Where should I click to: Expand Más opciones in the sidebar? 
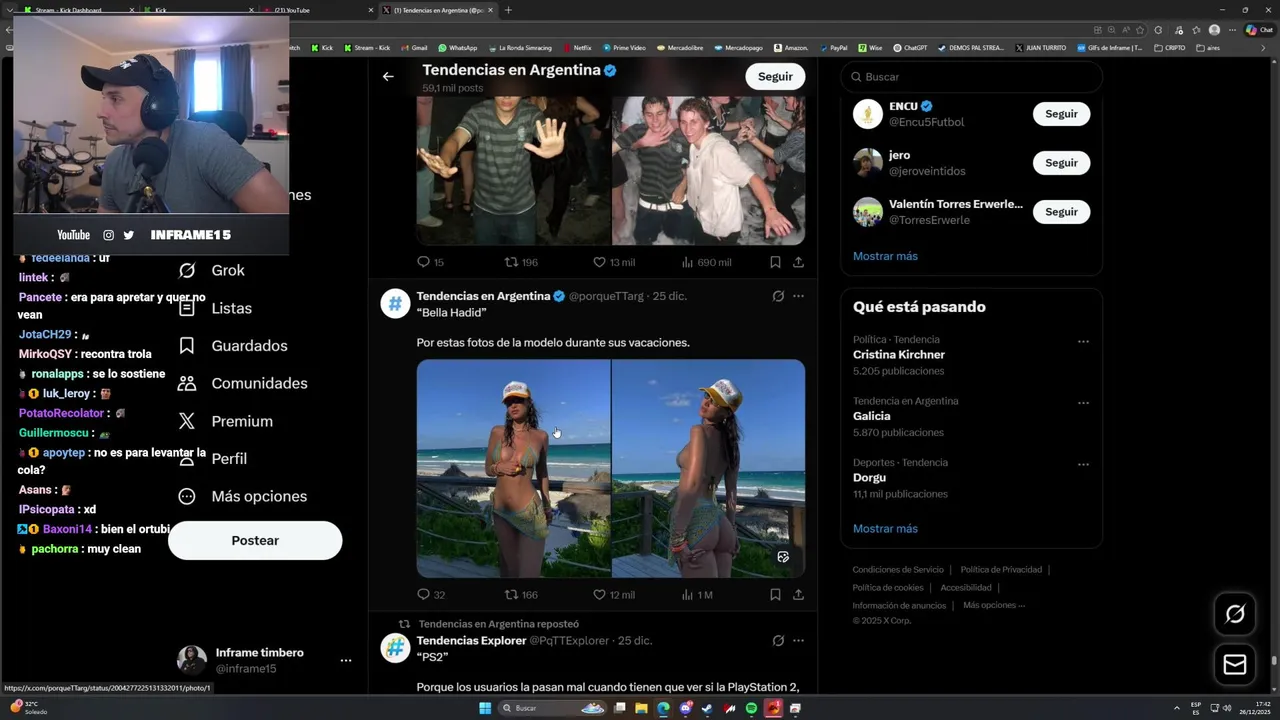pos(242,496)
